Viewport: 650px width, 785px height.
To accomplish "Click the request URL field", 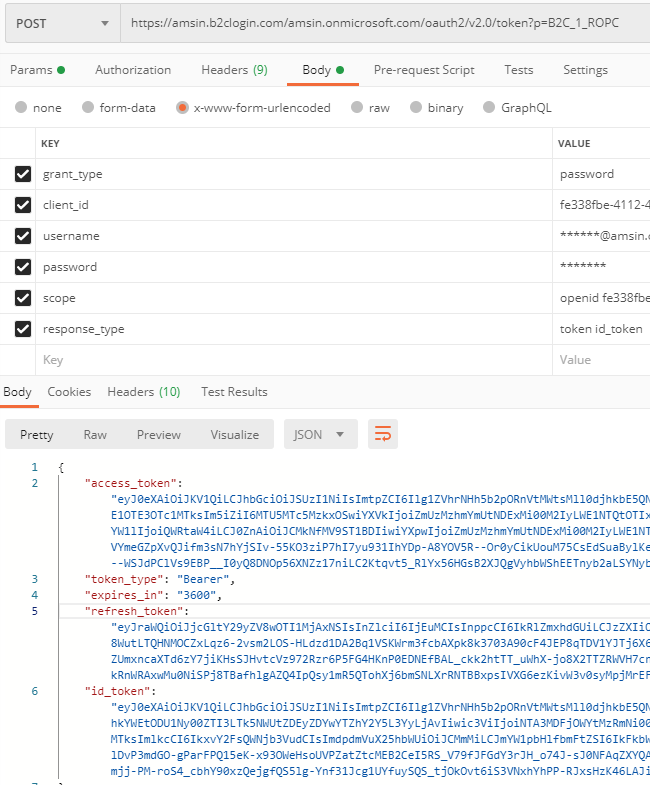I will (385, 23).
